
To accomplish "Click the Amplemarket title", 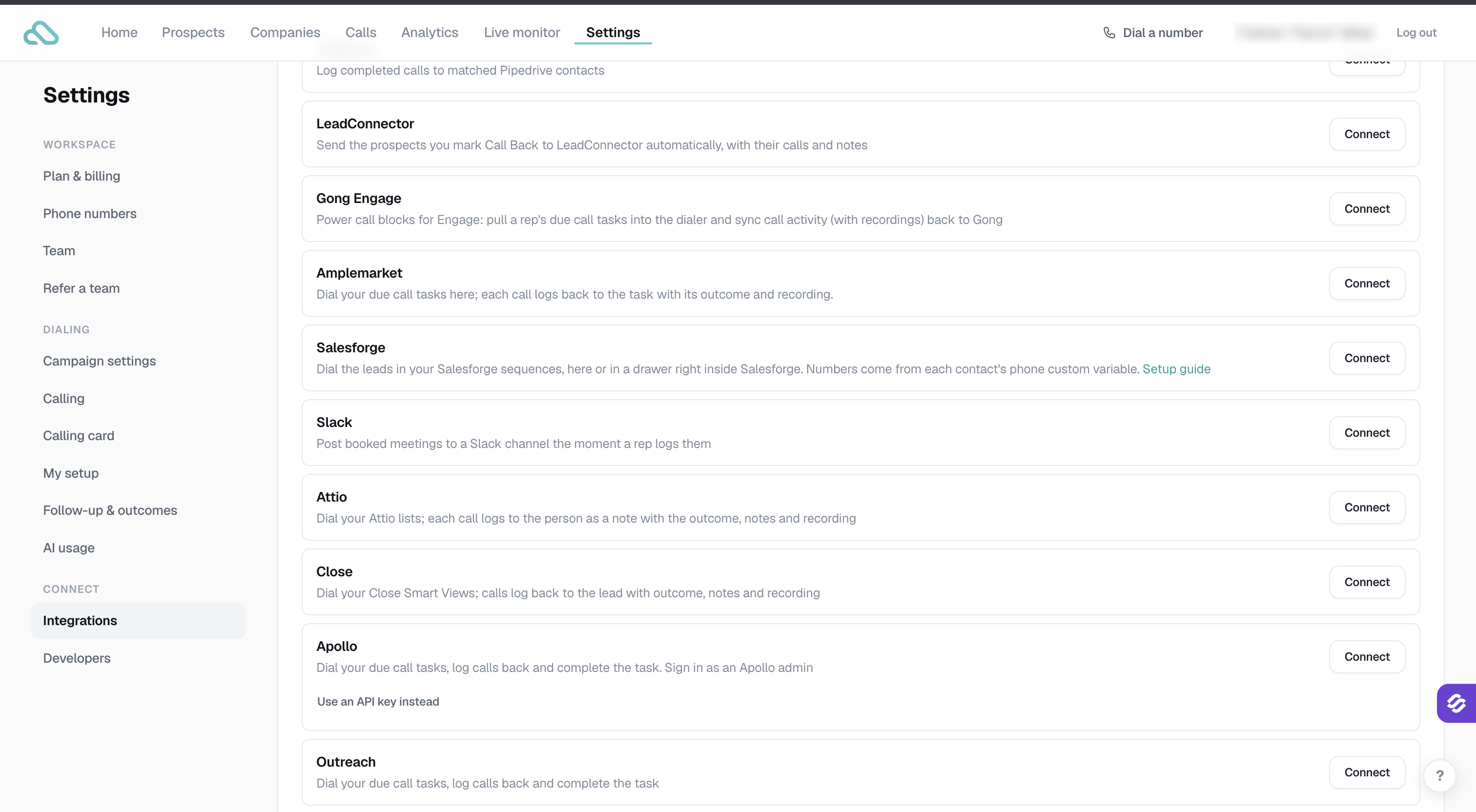I will pyautogui.click(x=359, y=273).
